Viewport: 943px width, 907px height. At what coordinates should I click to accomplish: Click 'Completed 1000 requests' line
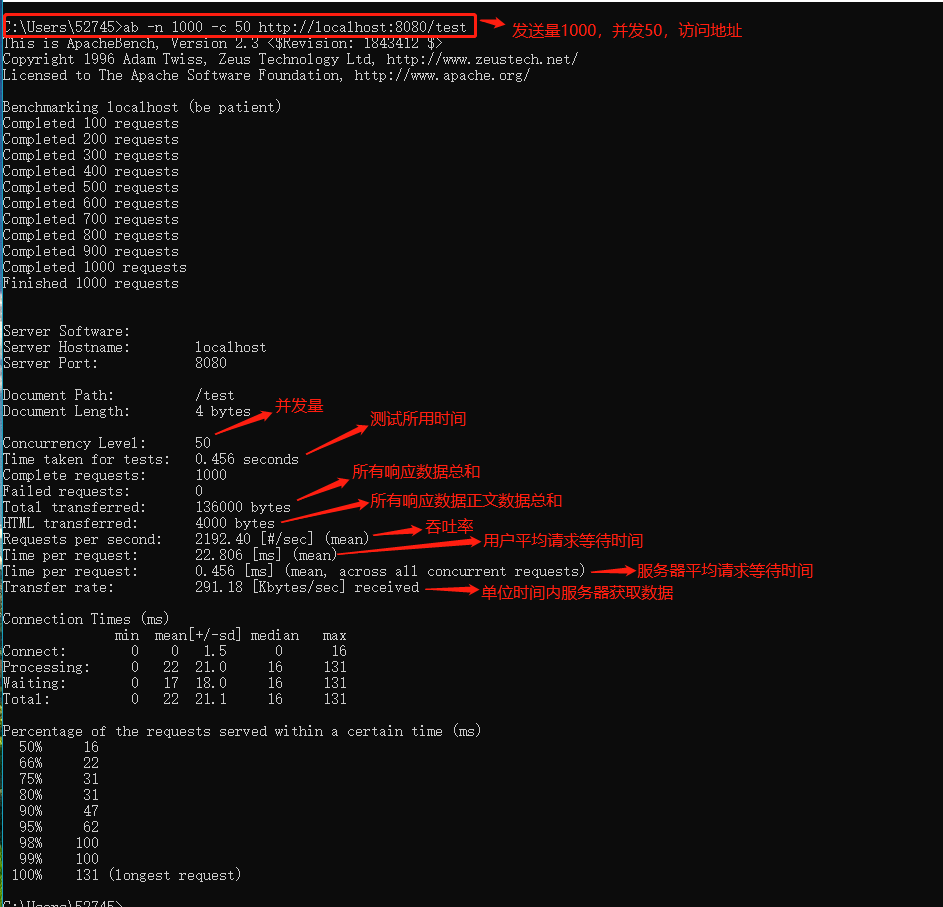click(95, 267)
